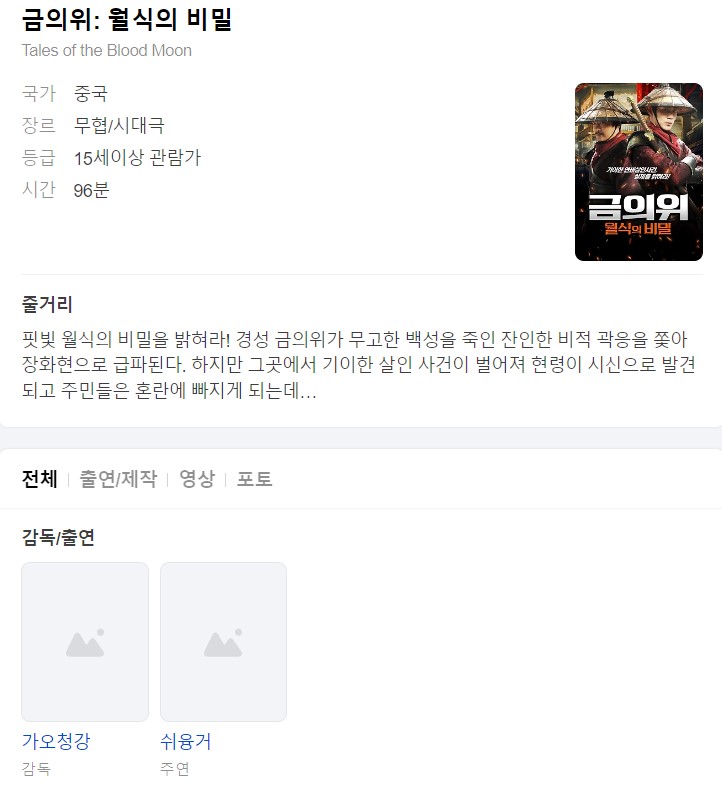Click the genre value 무협/시대극
The height and width of the screenshot is (802, 722).
pyautogui.click(x=119, y=126)
